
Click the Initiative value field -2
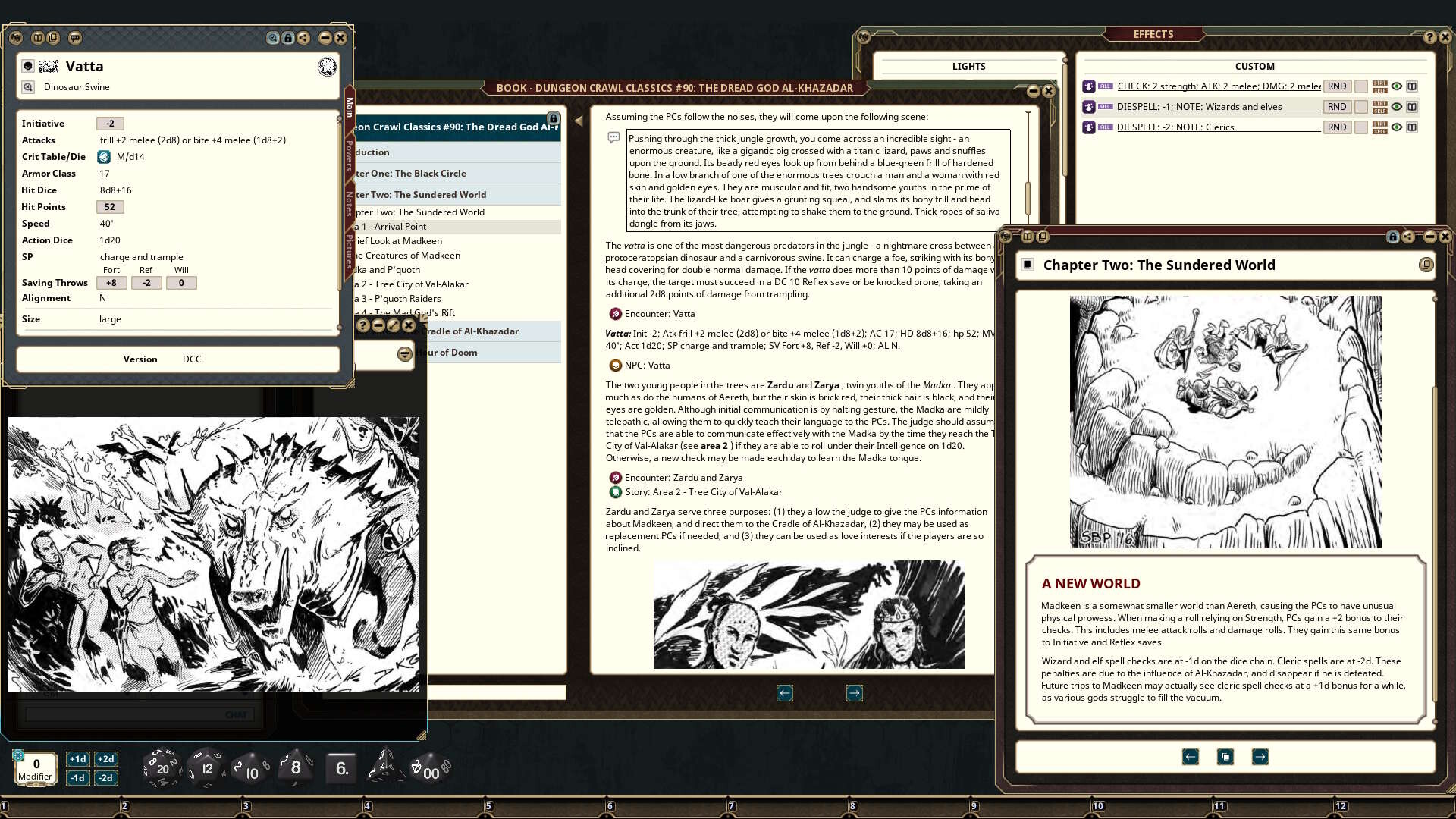point(110,124)
